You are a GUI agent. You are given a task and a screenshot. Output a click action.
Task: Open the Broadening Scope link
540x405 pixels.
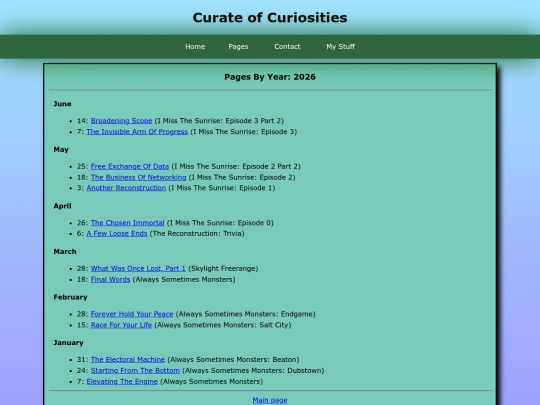tap(121, 121)
